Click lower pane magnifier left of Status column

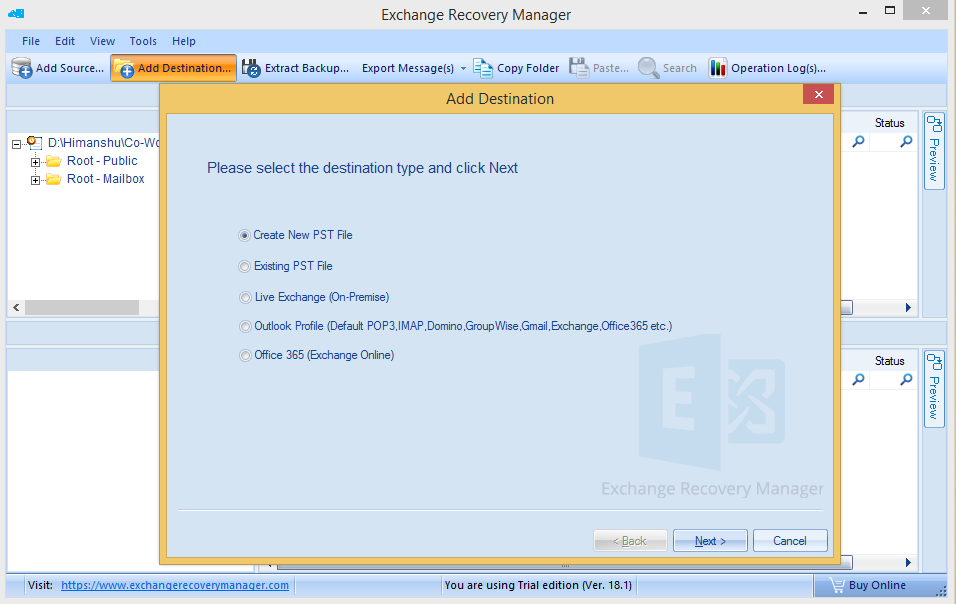(x=858, y=380)
